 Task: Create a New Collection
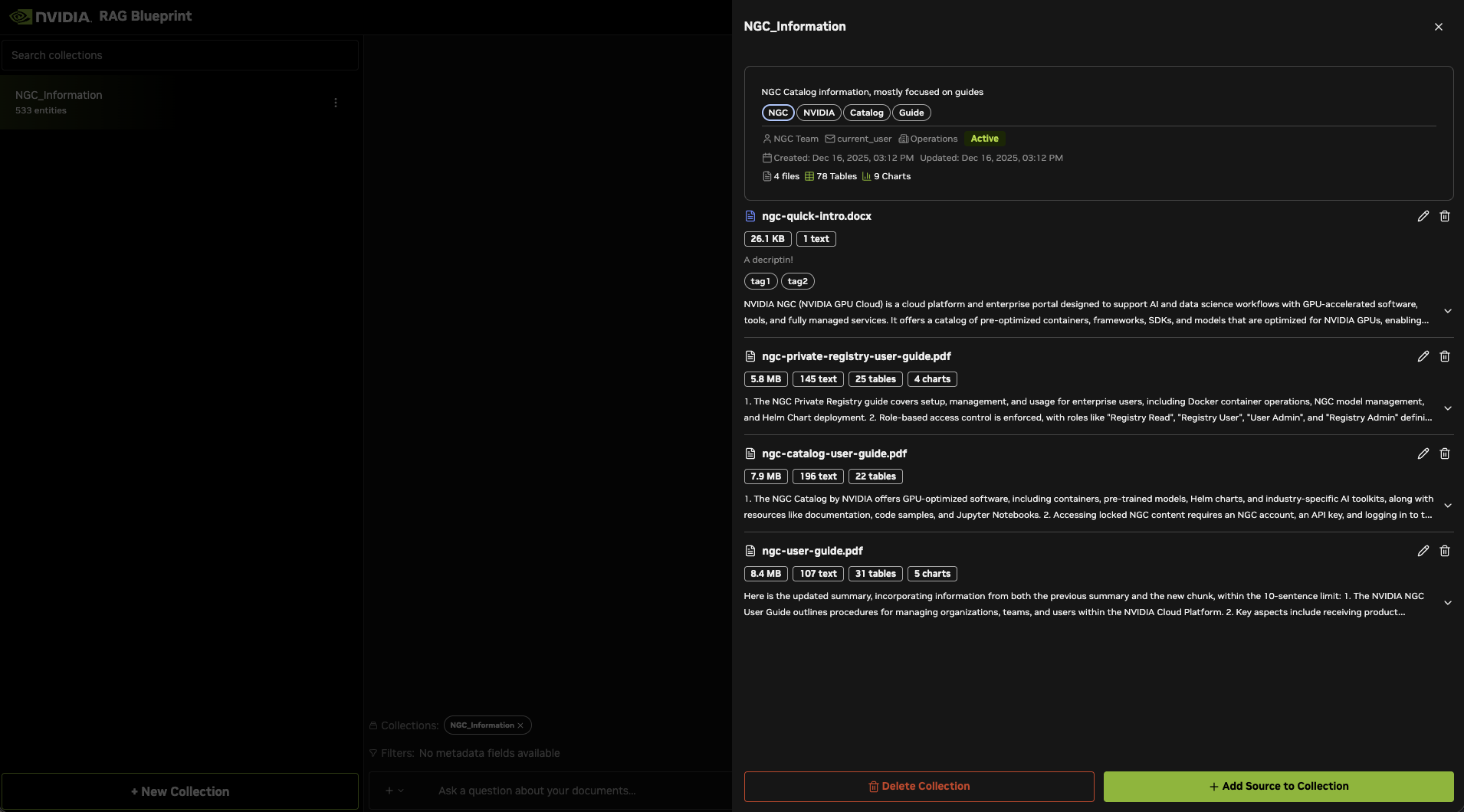click(x=180, y=792)
